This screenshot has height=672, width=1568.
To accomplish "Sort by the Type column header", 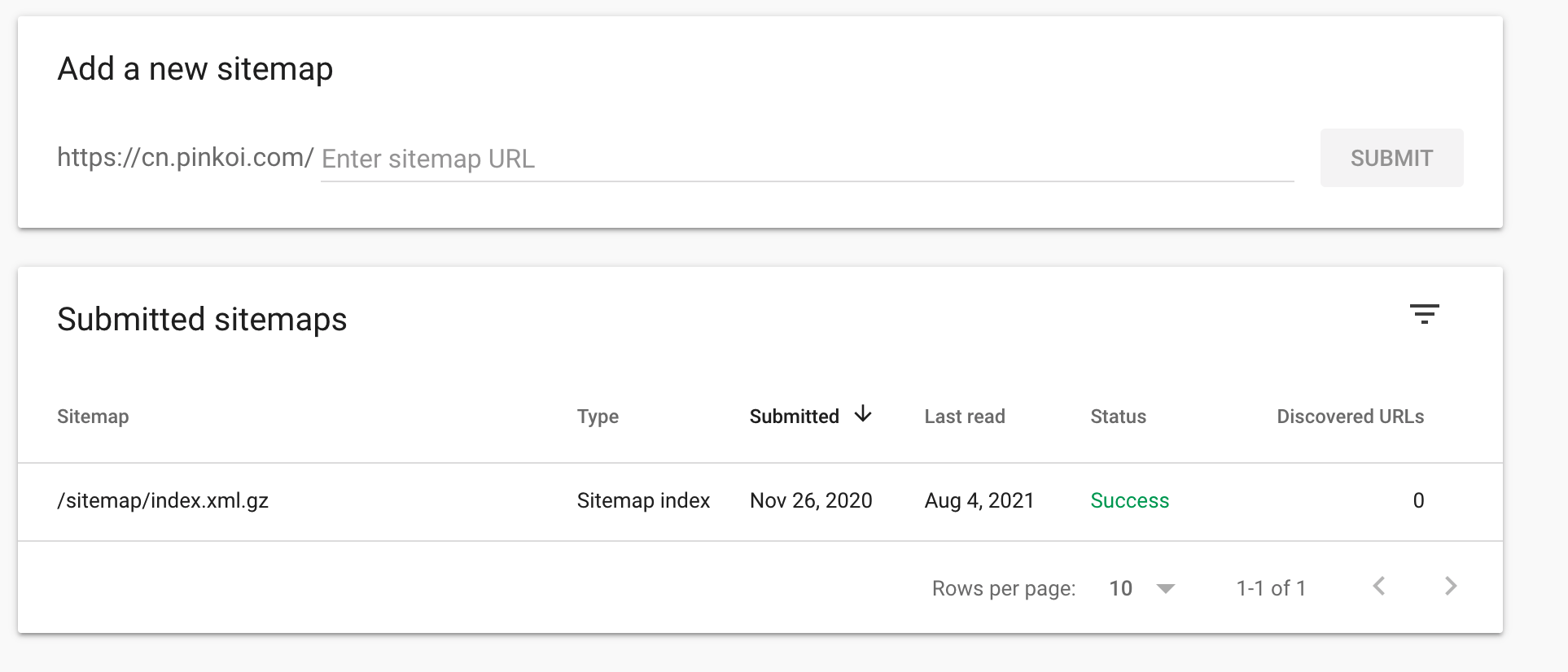I will point(598,417).
